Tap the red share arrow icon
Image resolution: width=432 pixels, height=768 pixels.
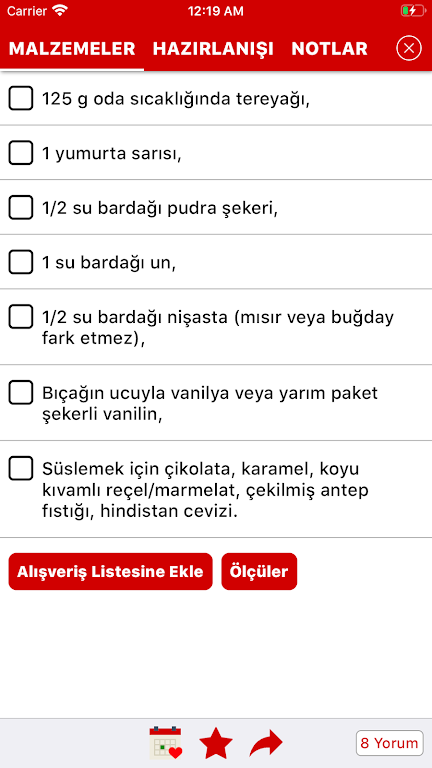pos(266,744)
